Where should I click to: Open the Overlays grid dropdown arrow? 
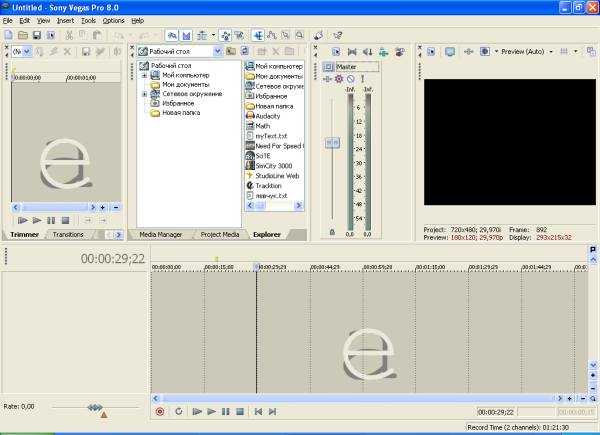pyautogui.click(x=576, y=51)
